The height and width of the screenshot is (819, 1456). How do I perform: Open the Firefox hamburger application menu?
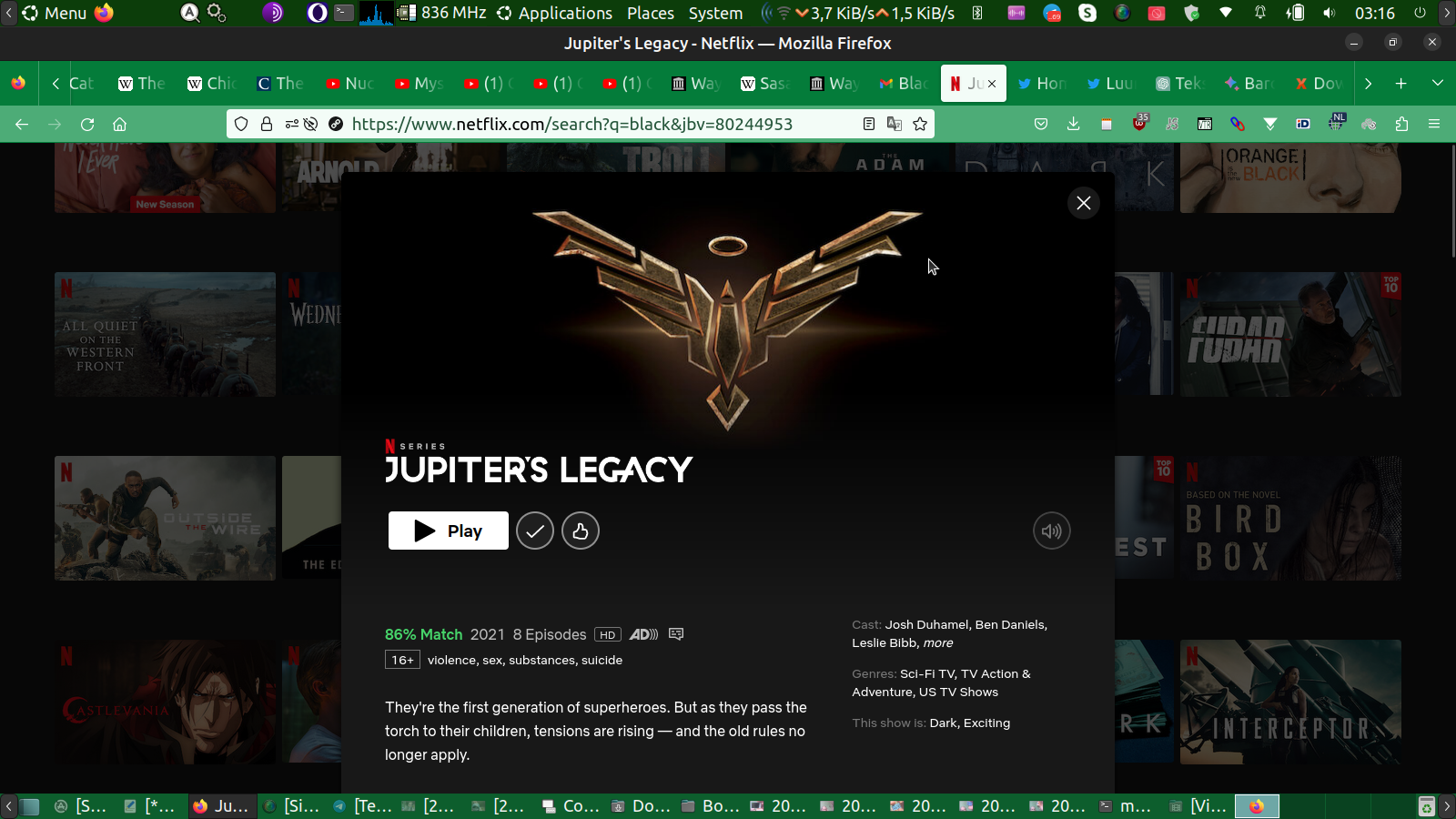click(x=1434, y=124)
